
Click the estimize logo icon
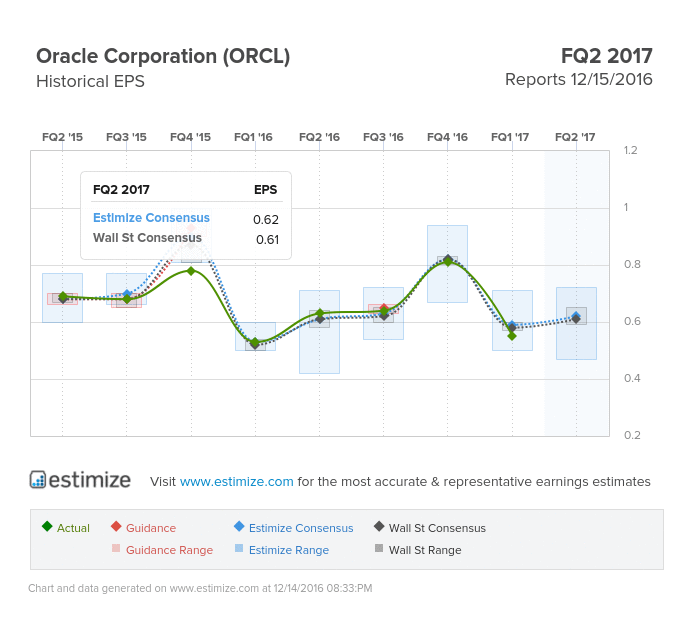(x=38, y=479)
